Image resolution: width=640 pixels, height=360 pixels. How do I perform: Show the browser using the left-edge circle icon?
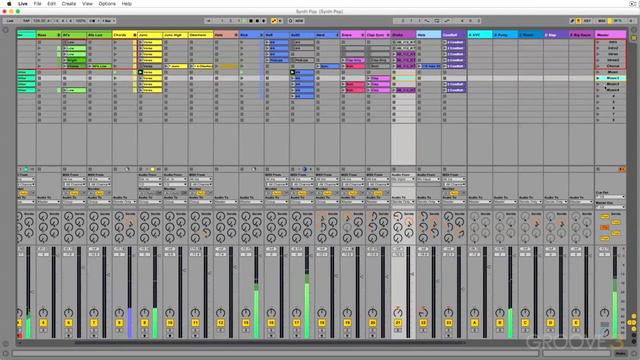pos(5,30)
